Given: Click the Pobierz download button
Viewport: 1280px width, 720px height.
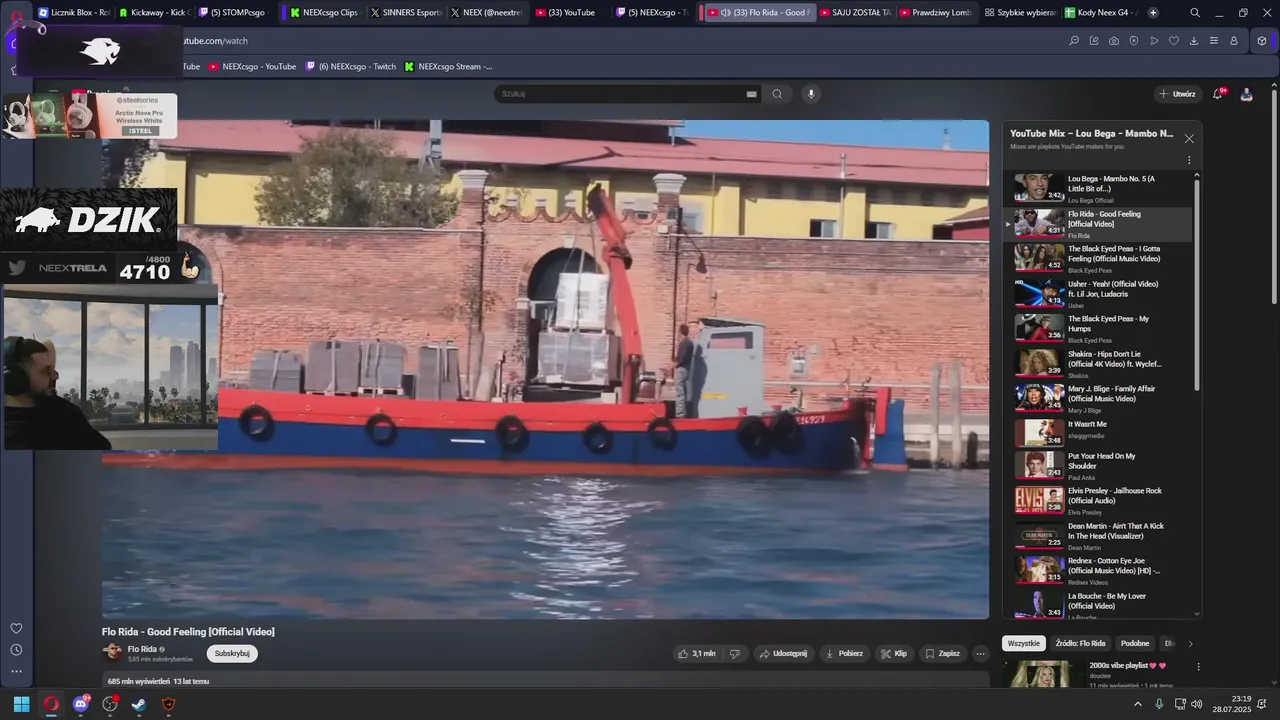Looking at the screenshot, I should coord(844,654).
